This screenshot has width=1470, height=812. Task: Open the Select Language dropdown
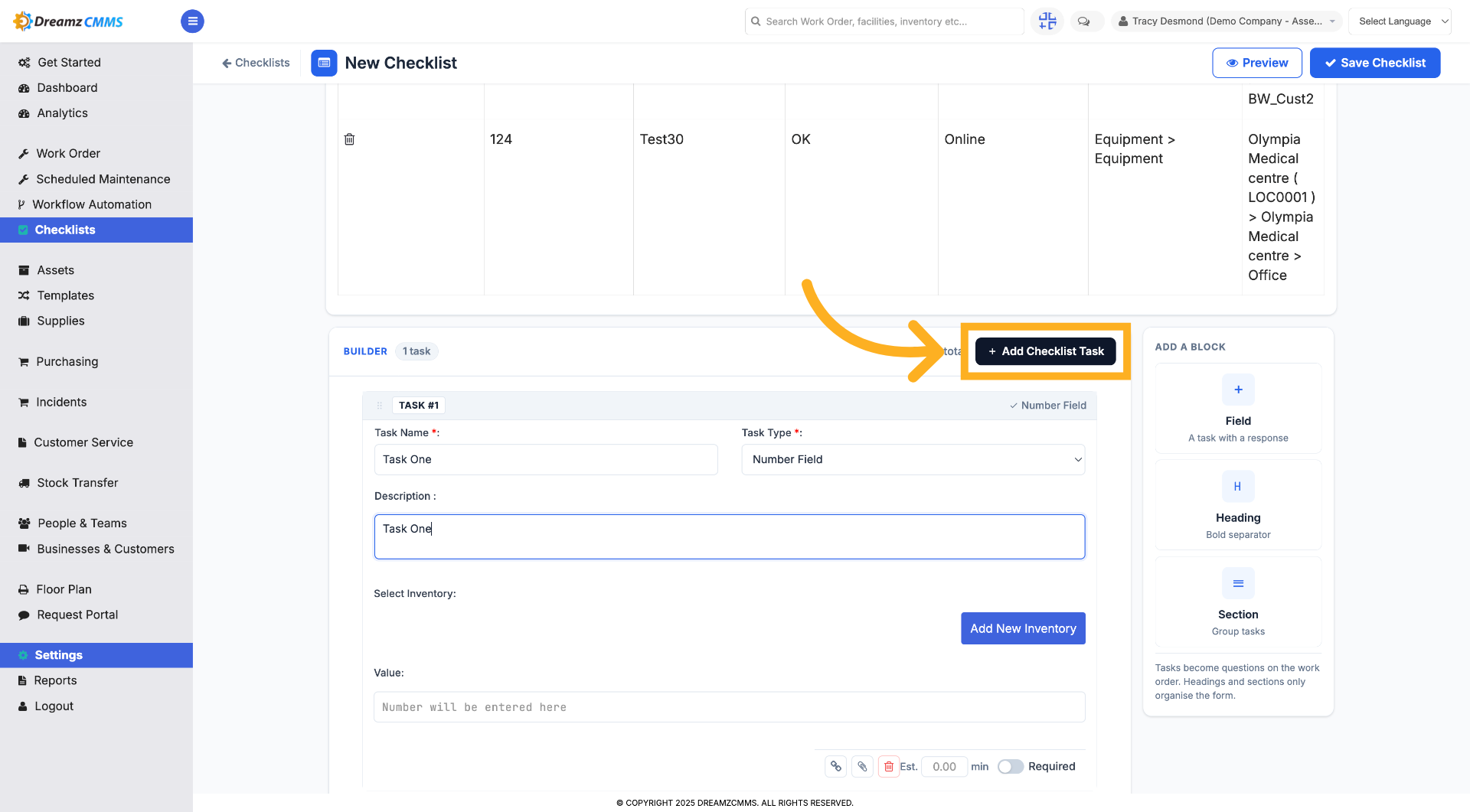click(x=1400, y=21)
